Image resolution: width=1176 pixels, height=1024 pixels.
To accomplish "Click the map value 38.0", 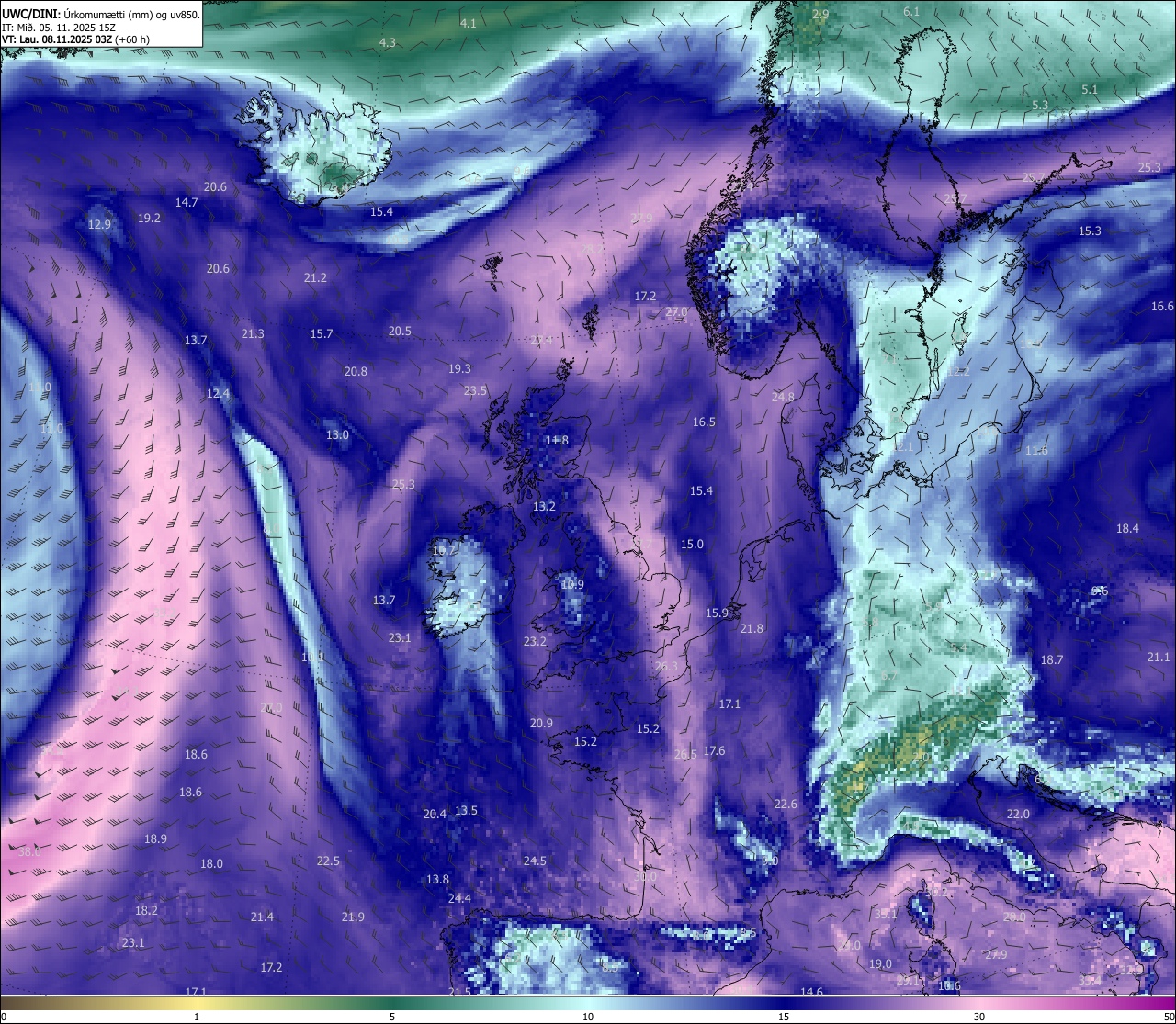I will 29,852.
